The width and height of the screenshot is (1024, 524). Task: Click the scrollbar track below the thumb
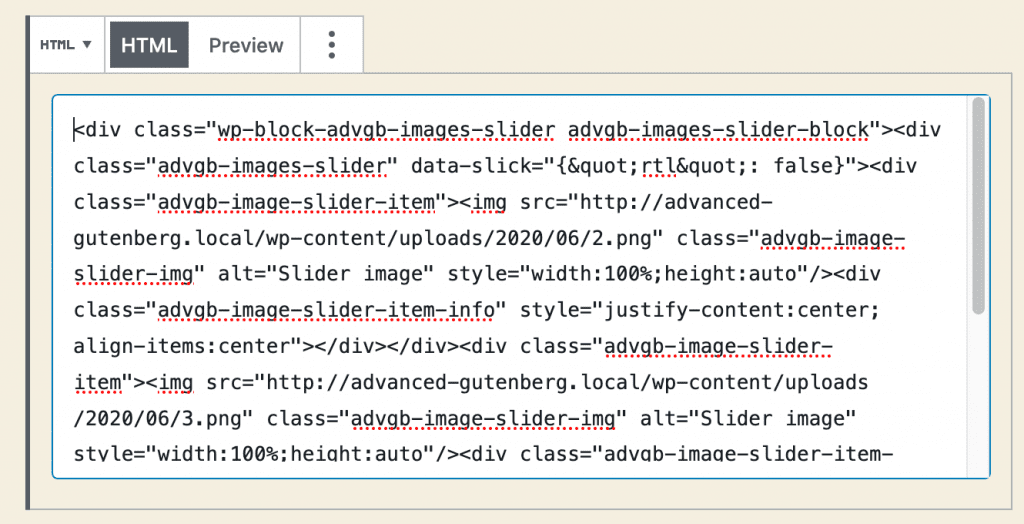pyautogui.click(x=978, y=400)
